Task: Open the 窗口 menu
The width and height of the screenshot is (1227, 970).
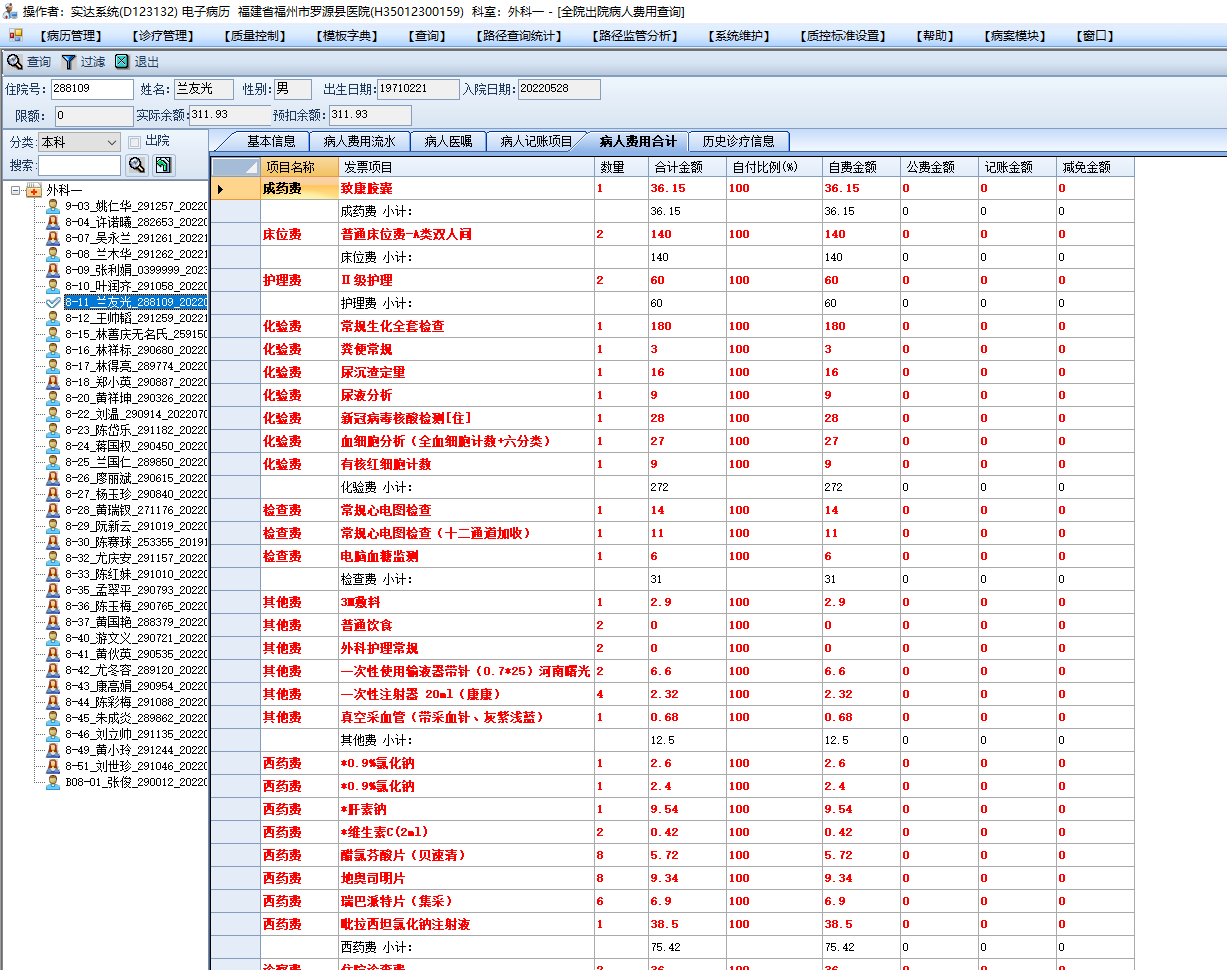Action: (x=1096, y=36)
